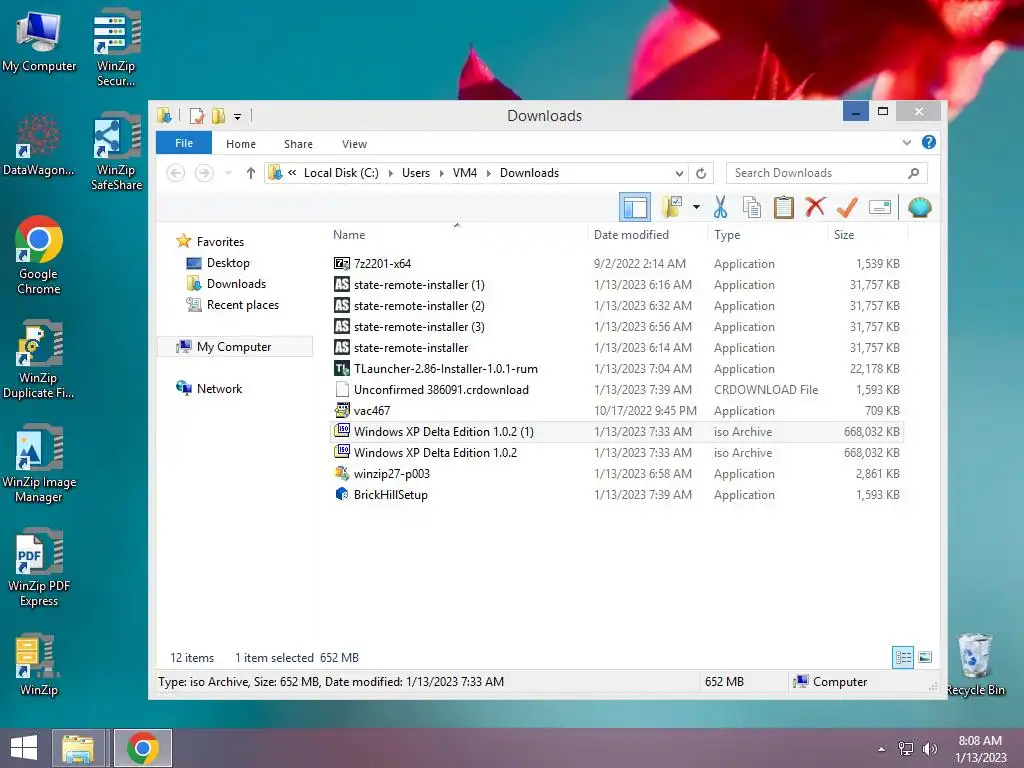This screenshot has height=768, width=1024.
Task: Click the Copy toolbar icon
Action: pyautogui.click(x=752, y=208)
